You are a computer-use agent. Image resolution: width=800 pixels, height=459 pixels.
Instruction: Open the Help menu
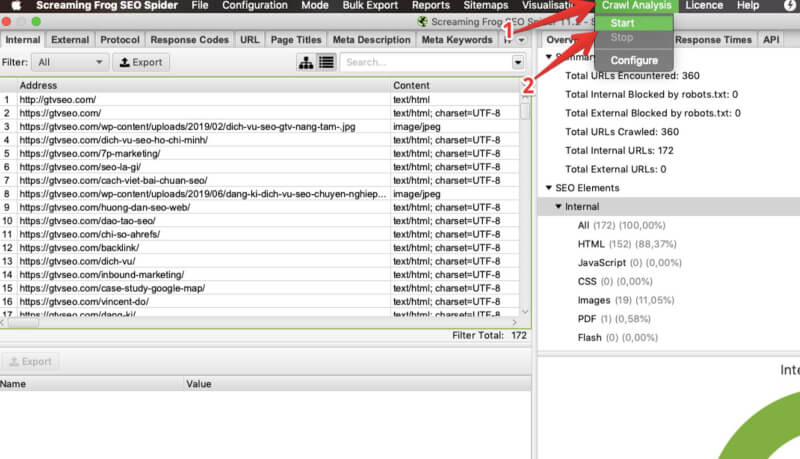click(748, 6)
